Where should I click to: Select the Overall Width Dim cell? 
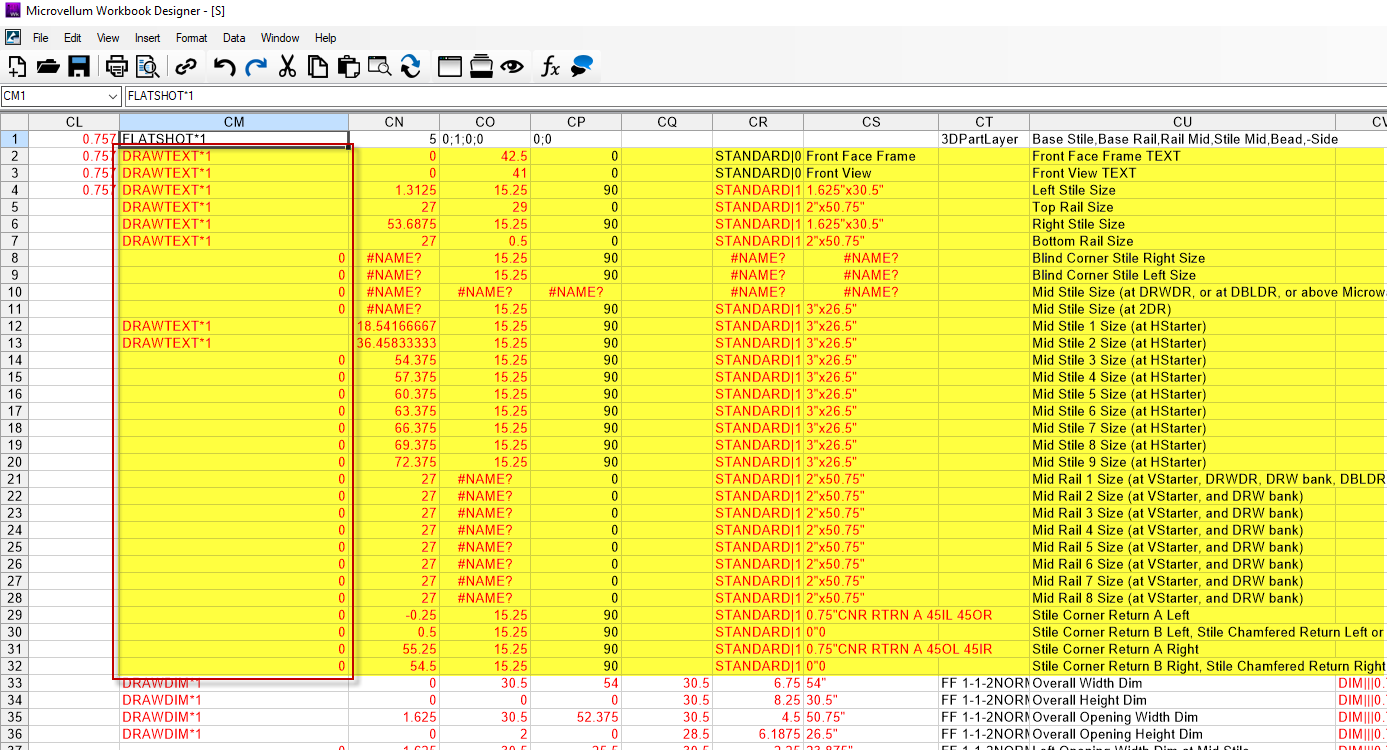1182,683
